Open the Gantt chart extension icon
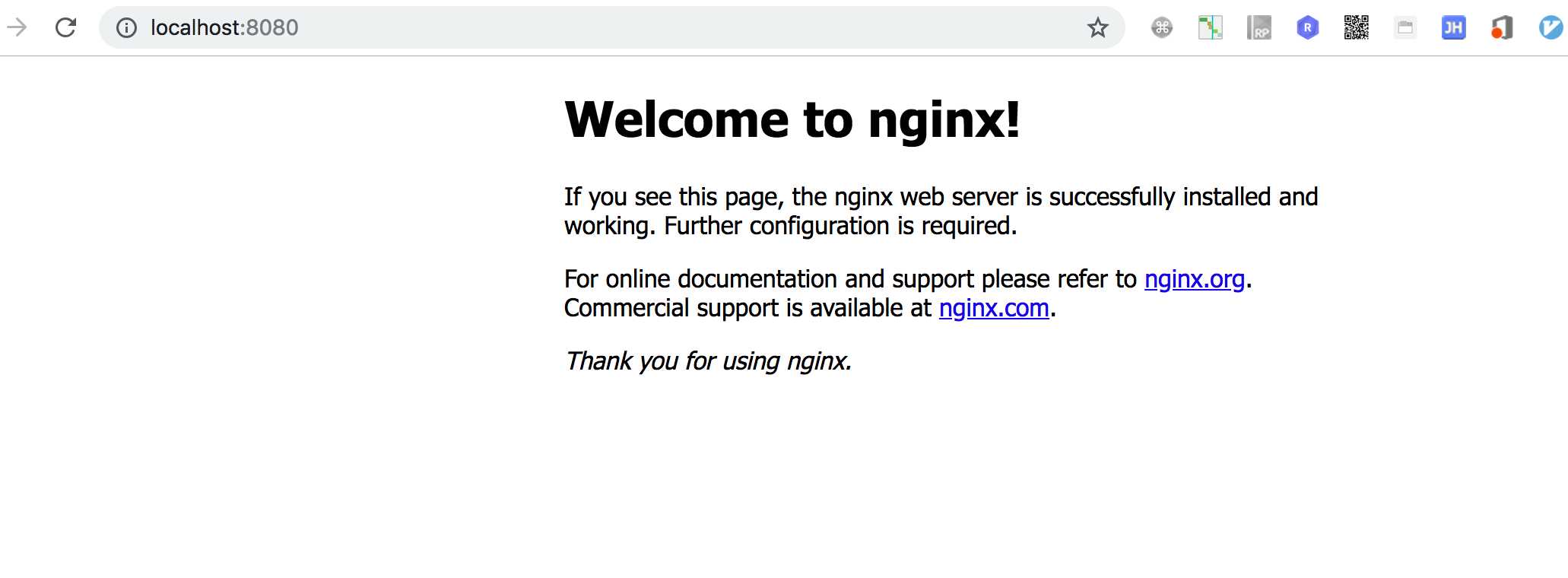The height and width of the screenshot is (578, 1568). [1210, 28]
